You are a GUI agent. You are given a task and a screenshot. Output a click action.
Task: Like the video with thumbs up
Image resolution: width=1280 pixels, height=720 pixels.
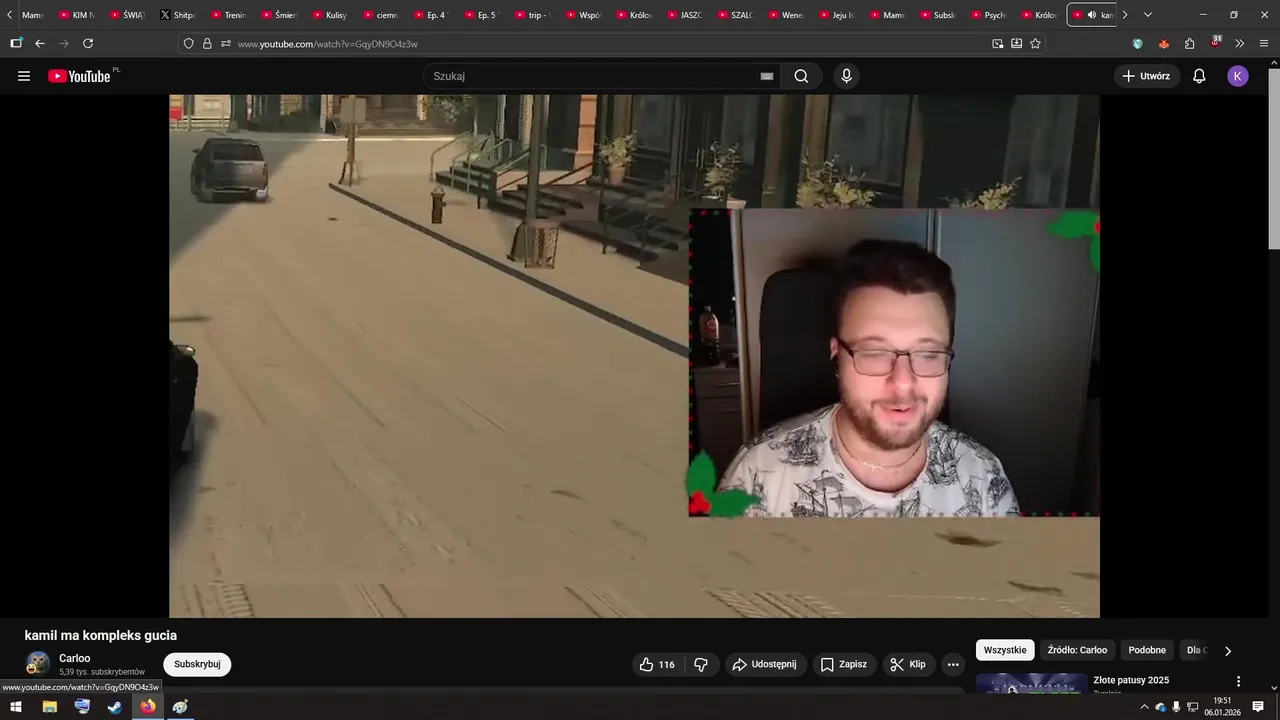coord(656,664)
